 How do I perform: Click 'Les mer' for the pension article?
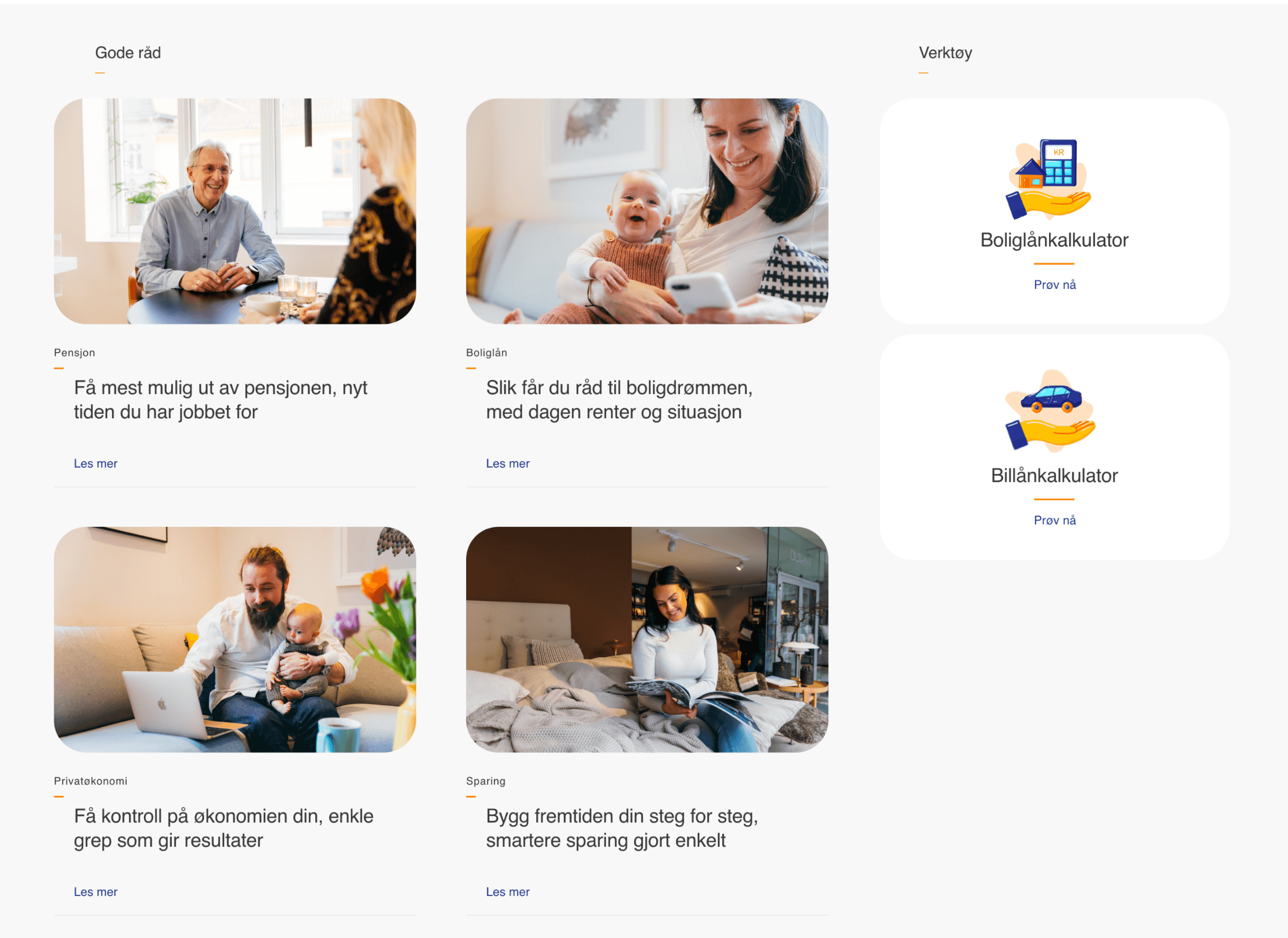95,463
